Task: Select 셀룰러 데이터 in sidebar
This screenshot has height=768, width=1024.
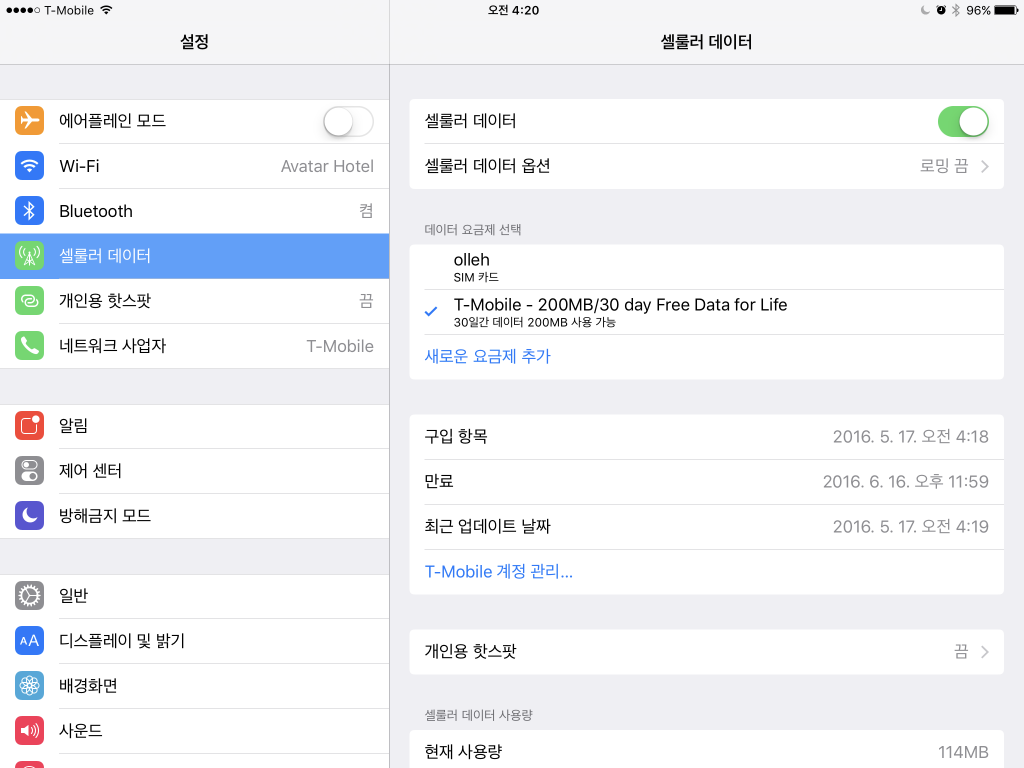Action: [195, 256]
